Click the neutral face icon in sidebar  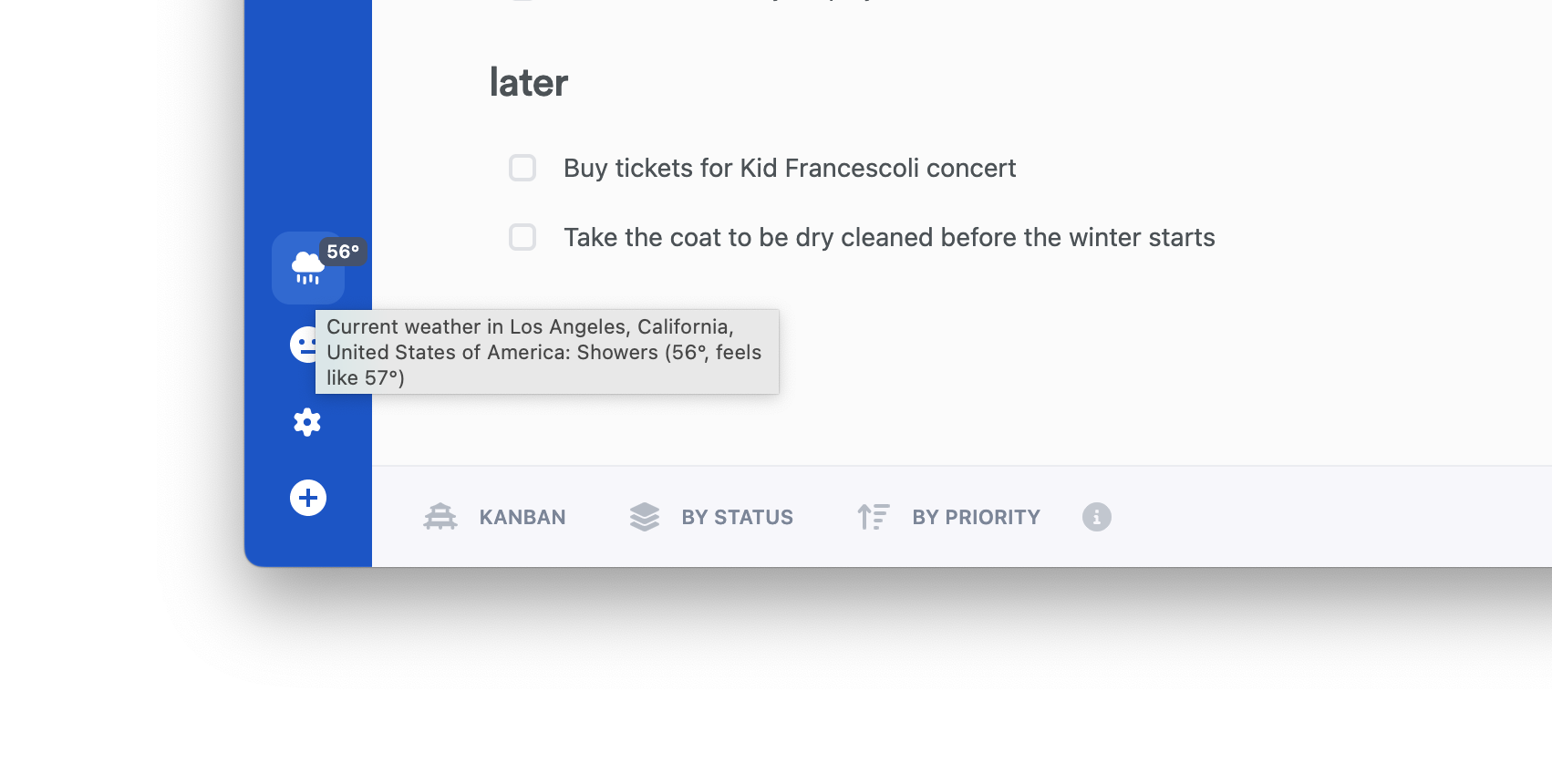[x=302, y=345]
